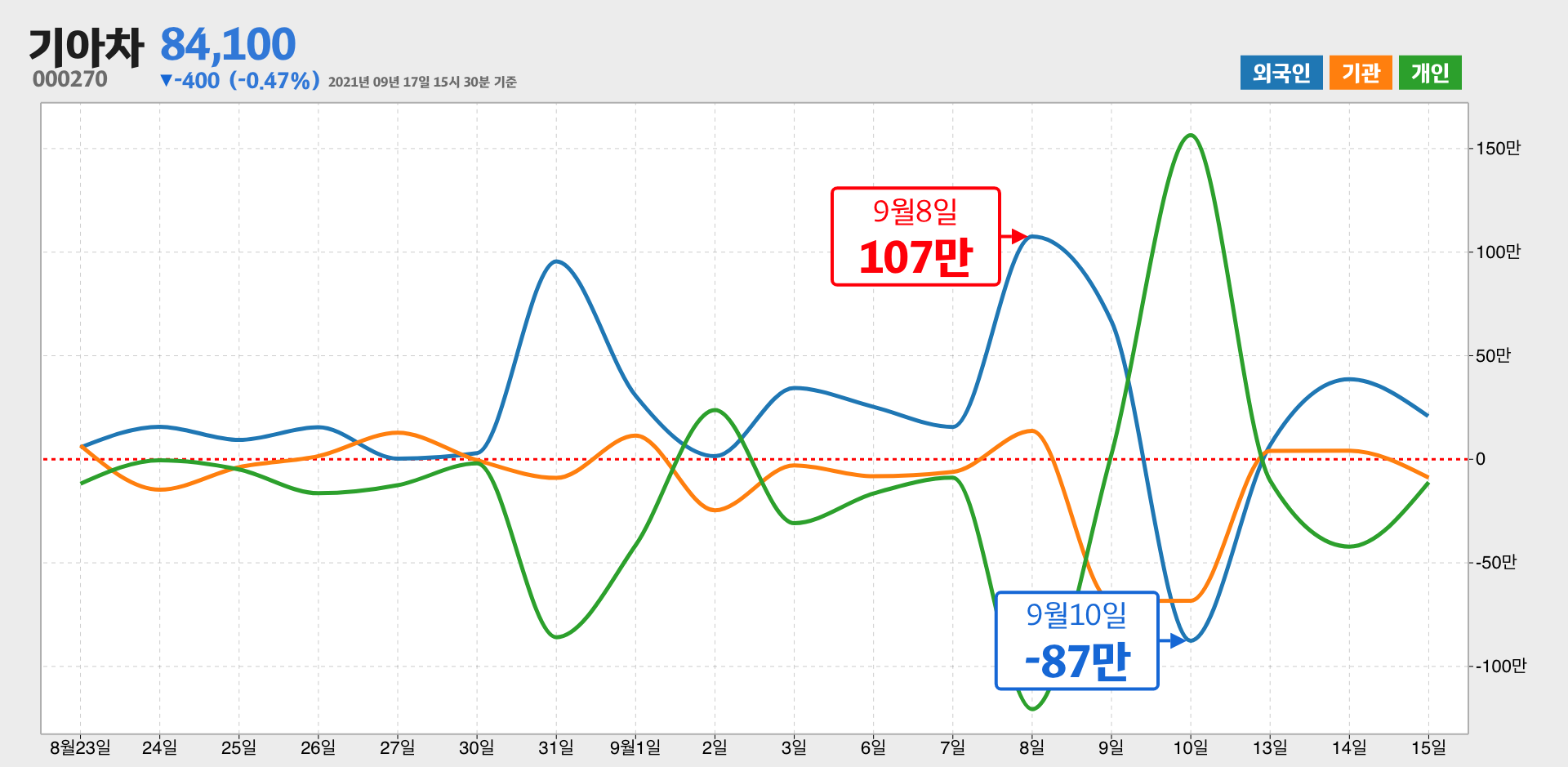Click the green line trough at 31일
The width and height of the screenshot is (1568, 767).
(556, 637)
